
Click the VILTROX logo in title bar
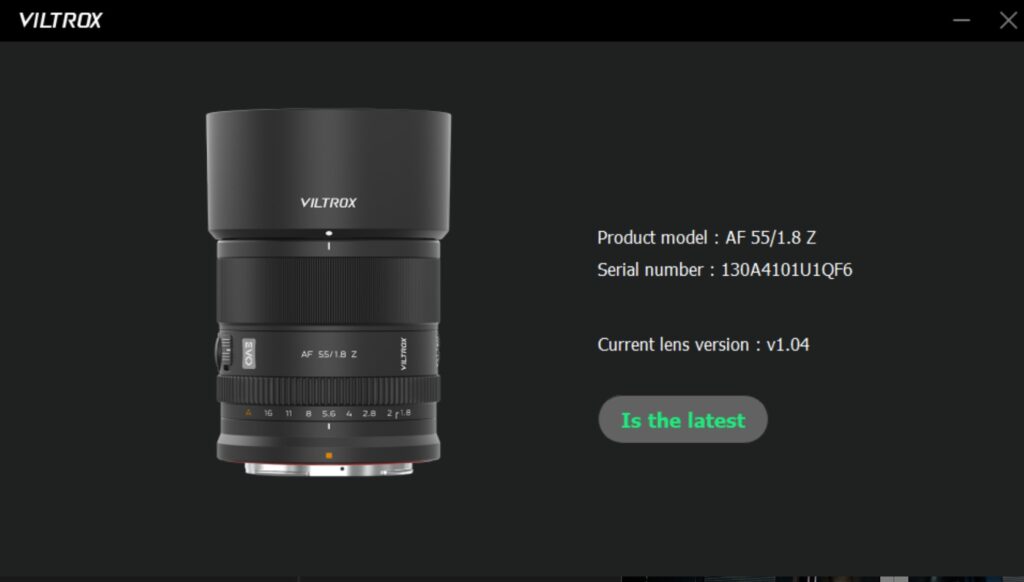[x=60, y=20]
